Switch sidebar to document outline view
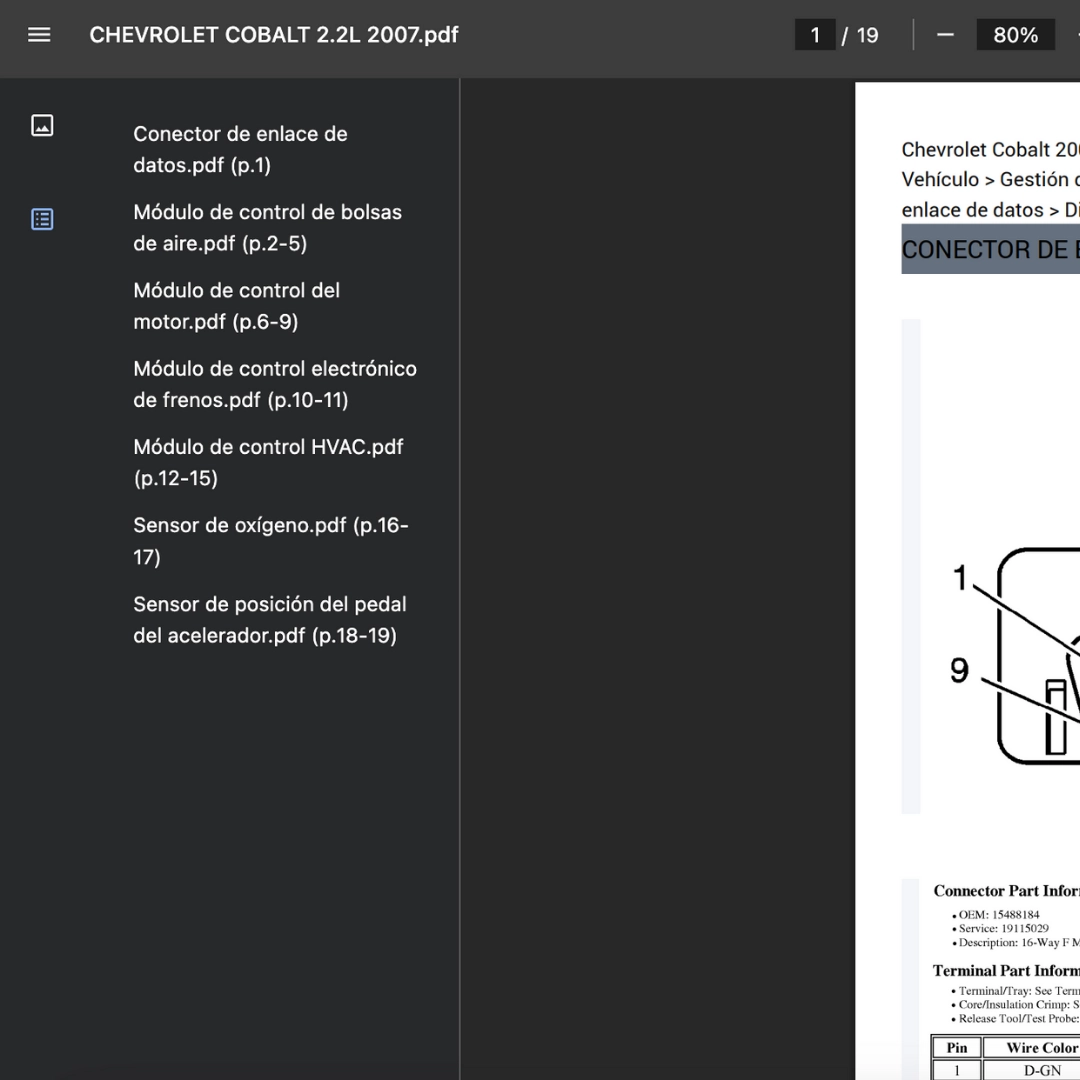The width and height of the screenshot is (1080, 1080). (43, 219)
